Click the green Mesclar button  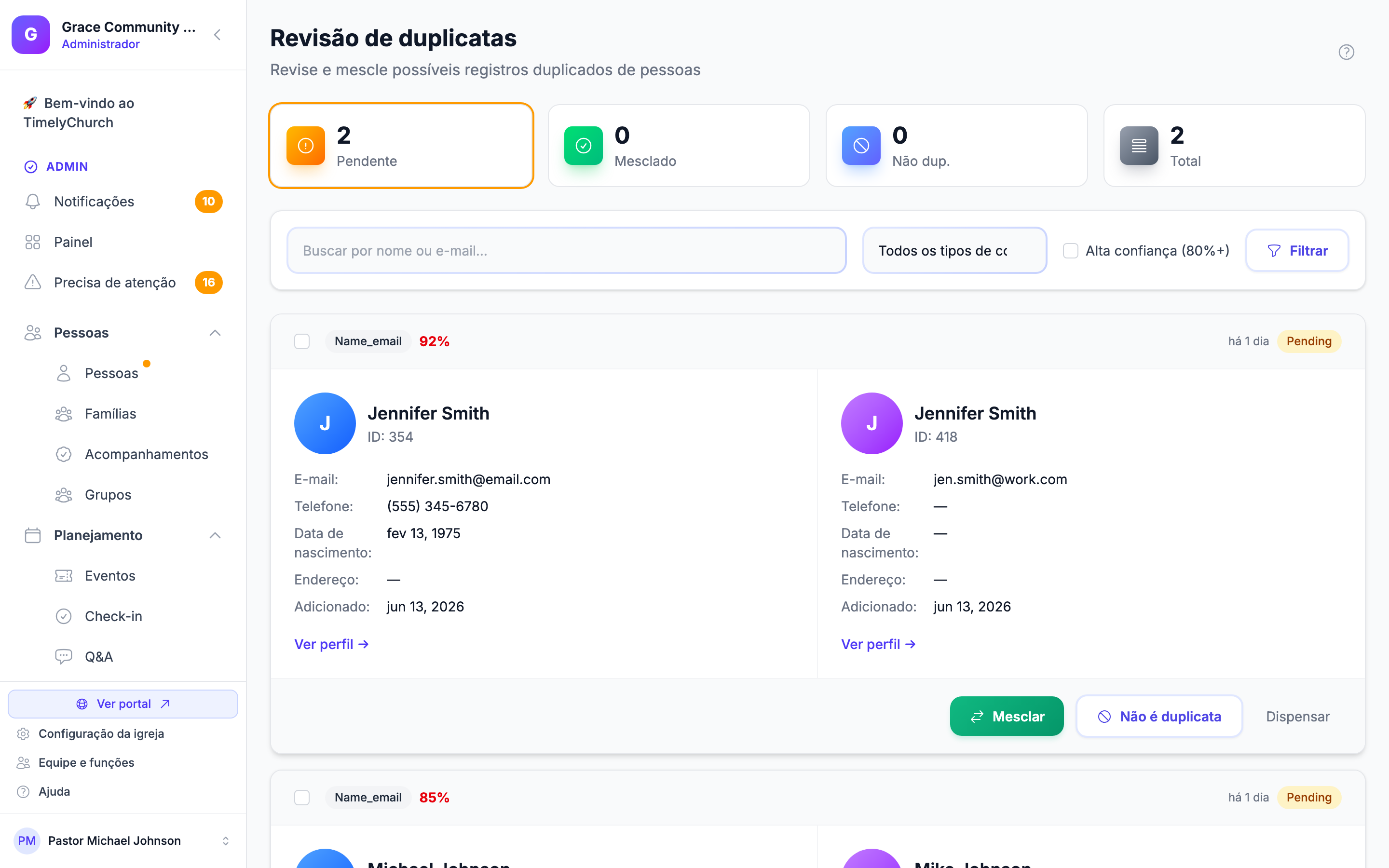click(x=1007, y=717)
